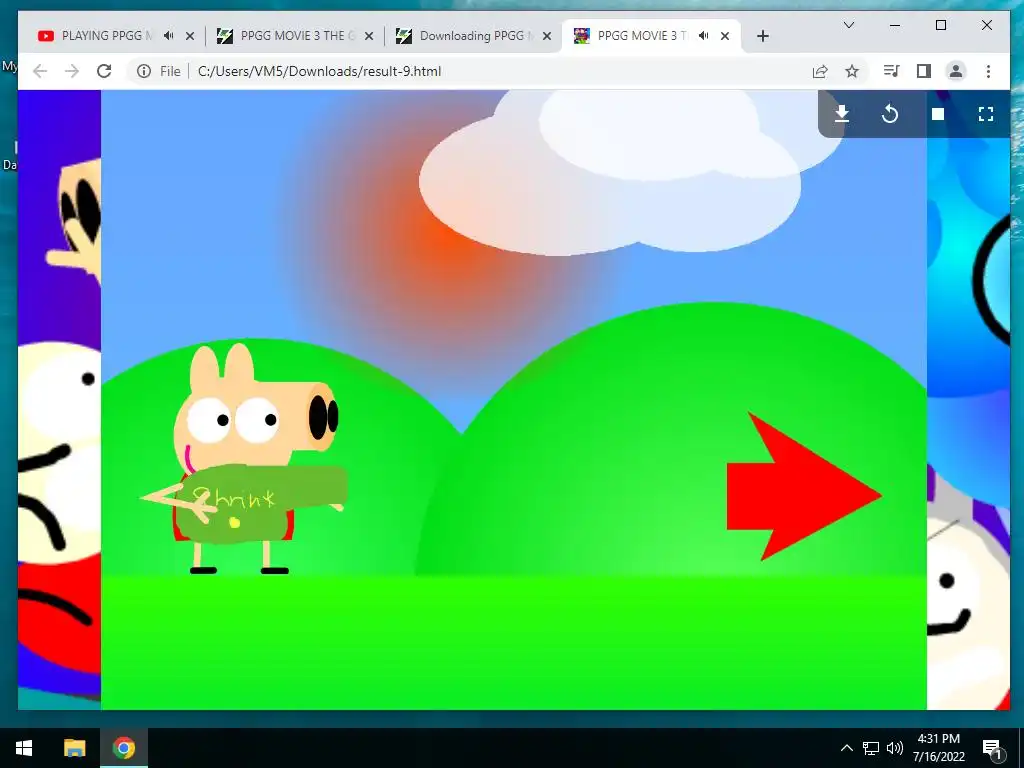The height and width of the screenshot is (768, 1024).
Task: Close the Downloading PPGG tab
Action: click(x=548, y=36)
